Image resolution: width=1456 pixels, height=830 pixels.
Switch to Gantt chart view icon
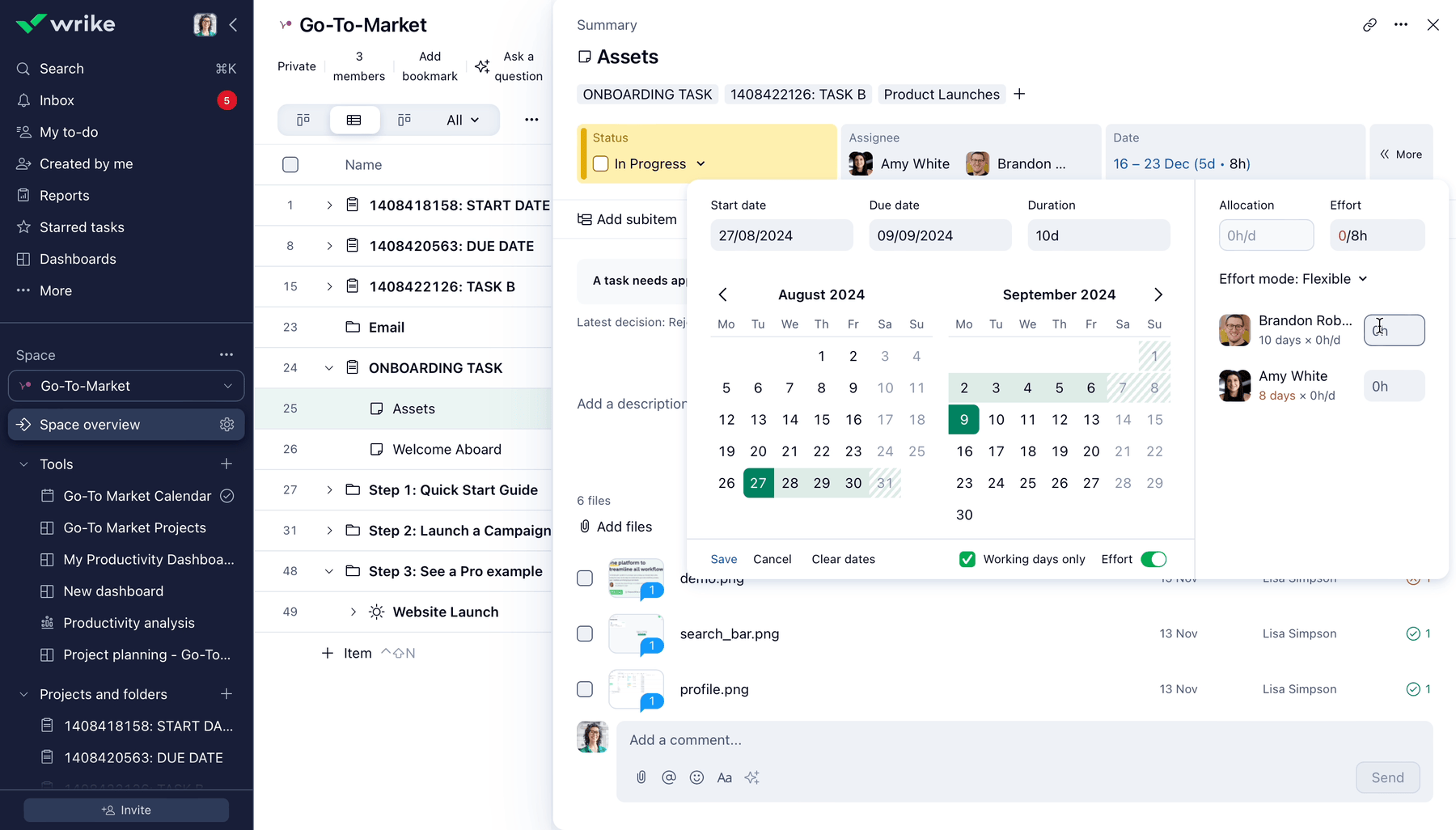(404, 120)
